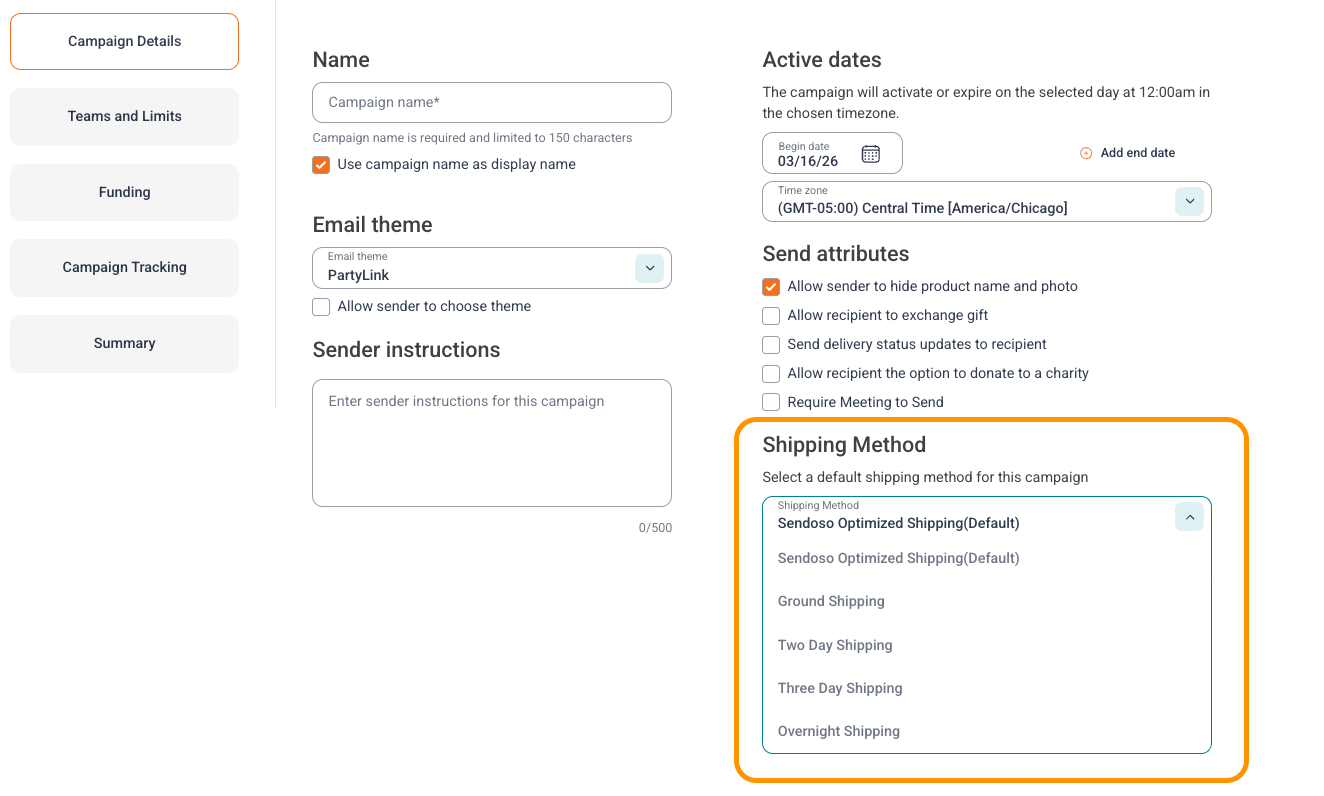Open the Email theme dropdown chevron
The height and width of the screenshot is (796, 1324).
pyautogui.click(x=649, y=268)
